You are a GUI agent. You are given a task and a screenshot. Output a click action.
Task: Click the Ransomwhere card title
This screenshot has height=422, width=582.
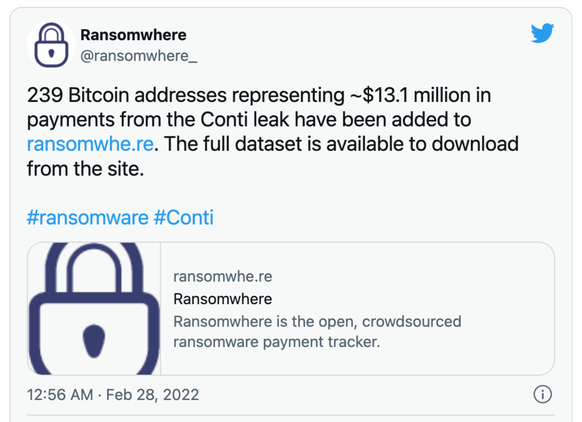click(x=223, y=299)
